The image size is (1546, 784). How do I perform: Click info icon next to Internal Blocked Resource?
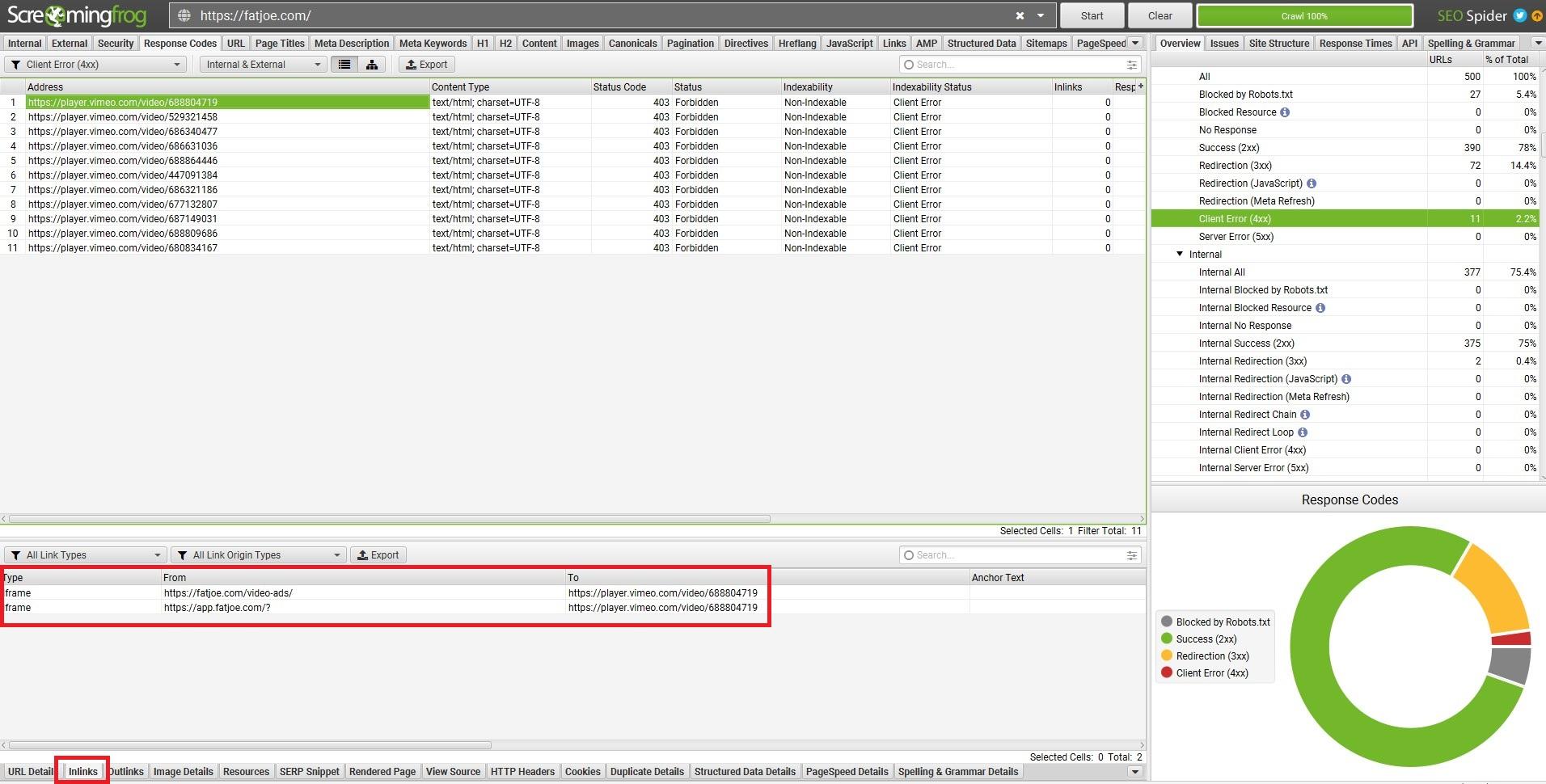coord(1320,308)
